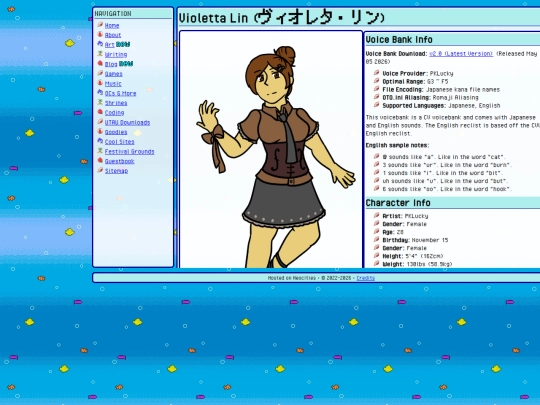Click the NEW badge next to Art
The image size is (540, 405).
click(123, 44)
